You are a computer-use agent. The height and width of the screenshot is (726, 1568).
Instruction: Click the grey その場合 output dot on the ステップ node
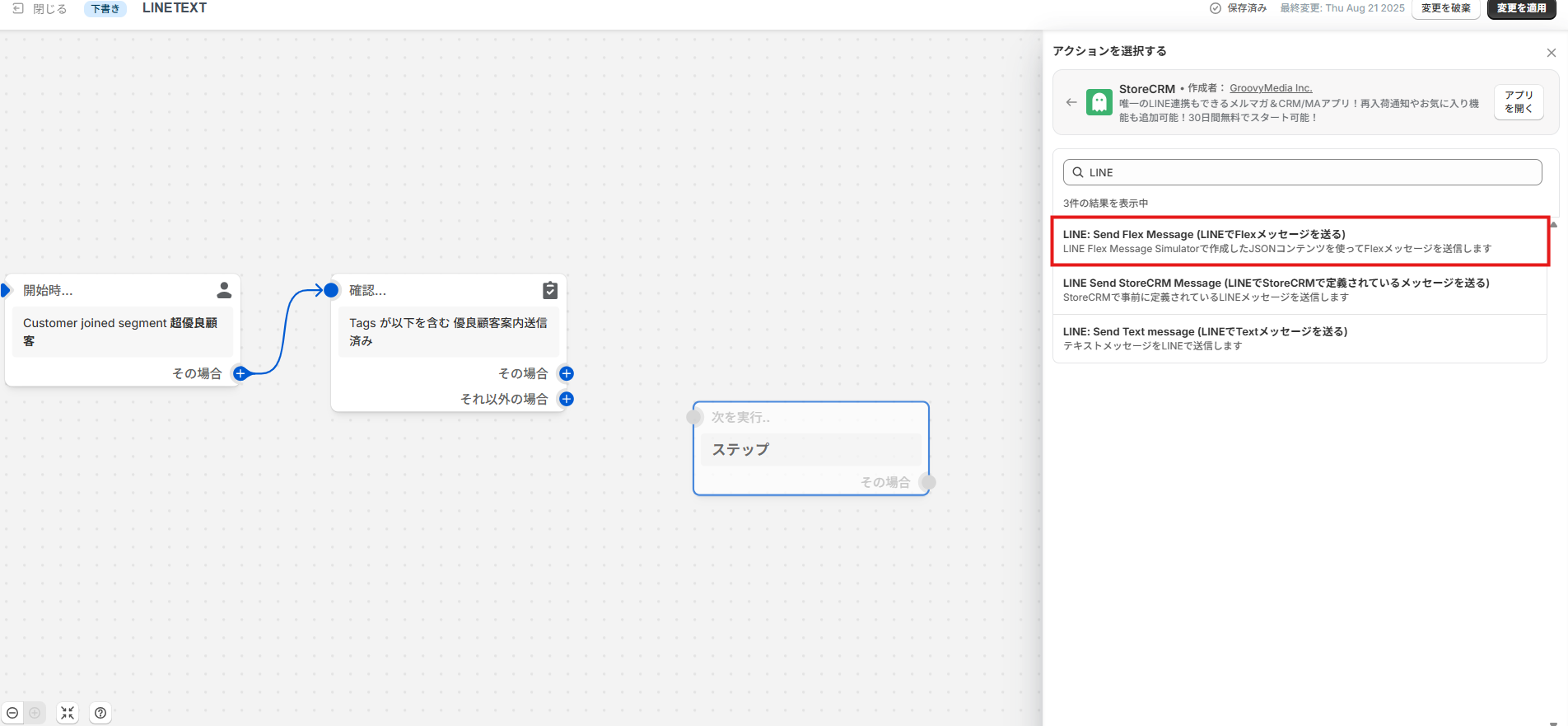[927, 482]
